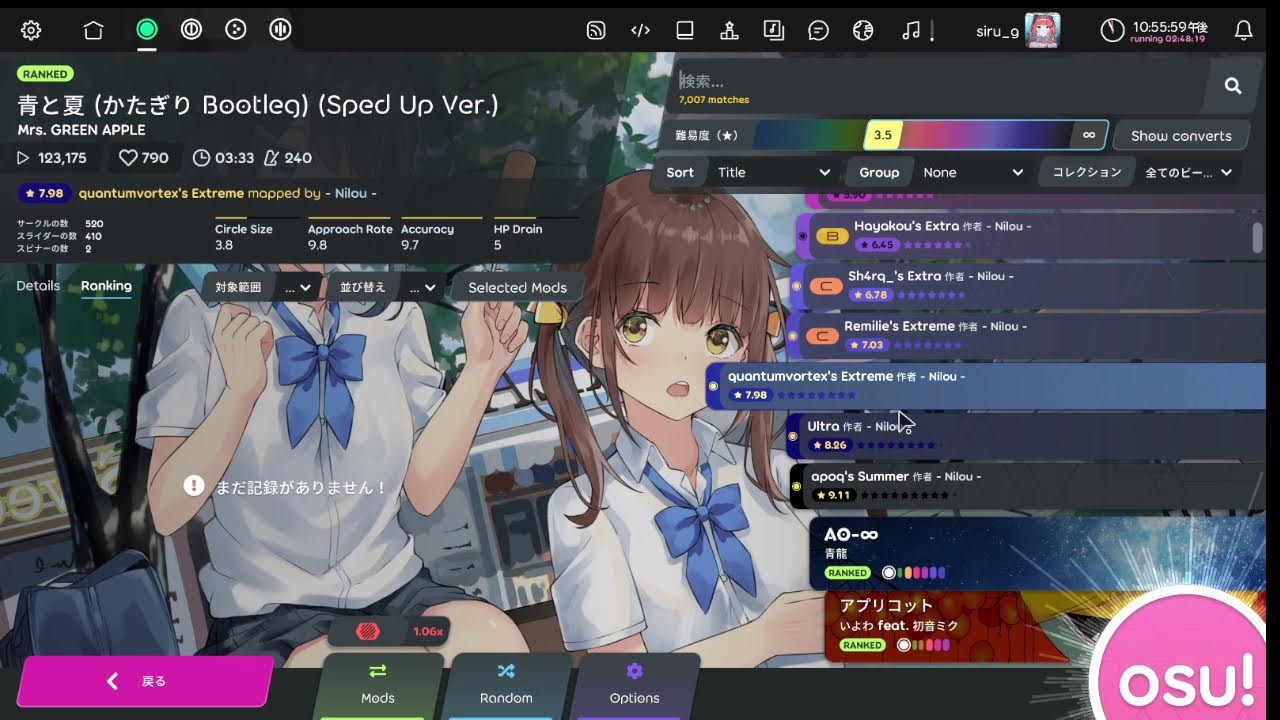Open the chess-piece toolbar icon
This screenshot has width=1280, height=720.
(x=729, y=30)
